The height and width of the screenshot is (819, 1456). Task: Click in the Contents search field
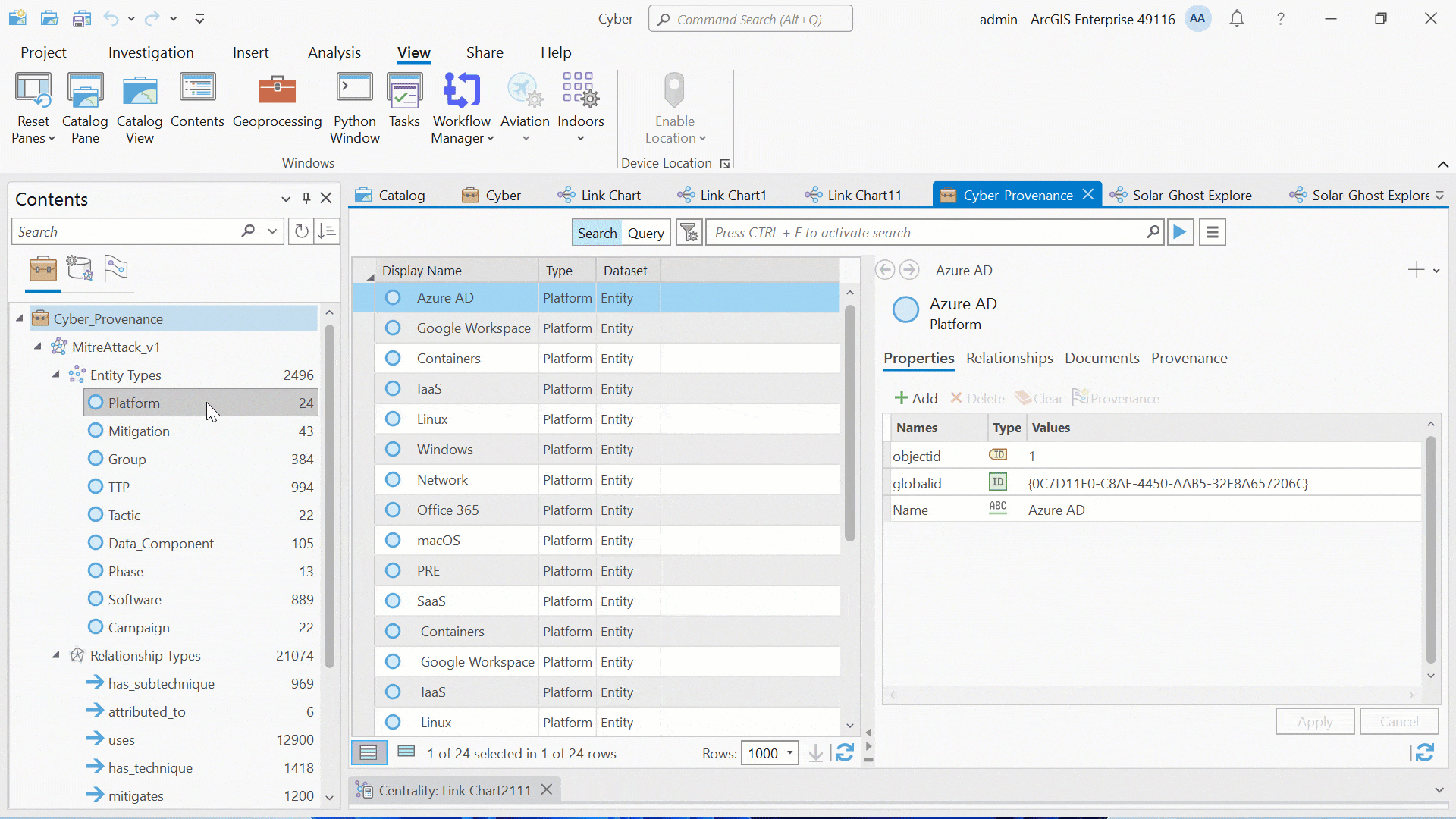[125, 232]
